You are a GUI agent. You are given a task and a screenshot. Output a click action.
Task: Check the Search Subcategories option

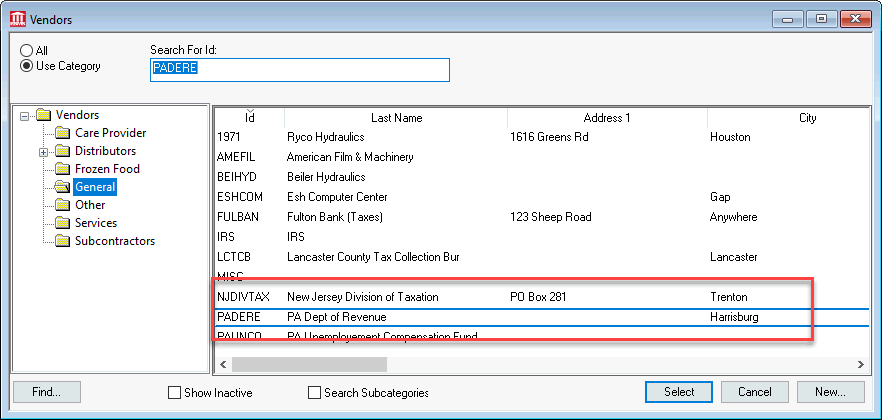coord(315,393)
